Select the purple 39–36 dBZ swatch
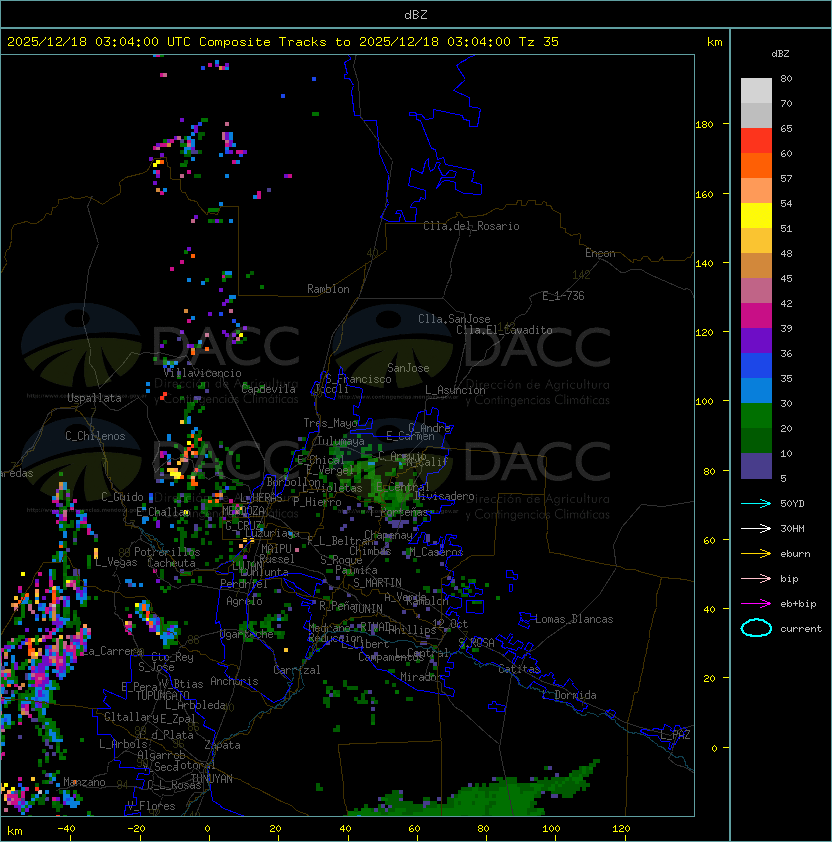Screen dimensions: 832x842 pyautogui.click(x=756, y=340)
